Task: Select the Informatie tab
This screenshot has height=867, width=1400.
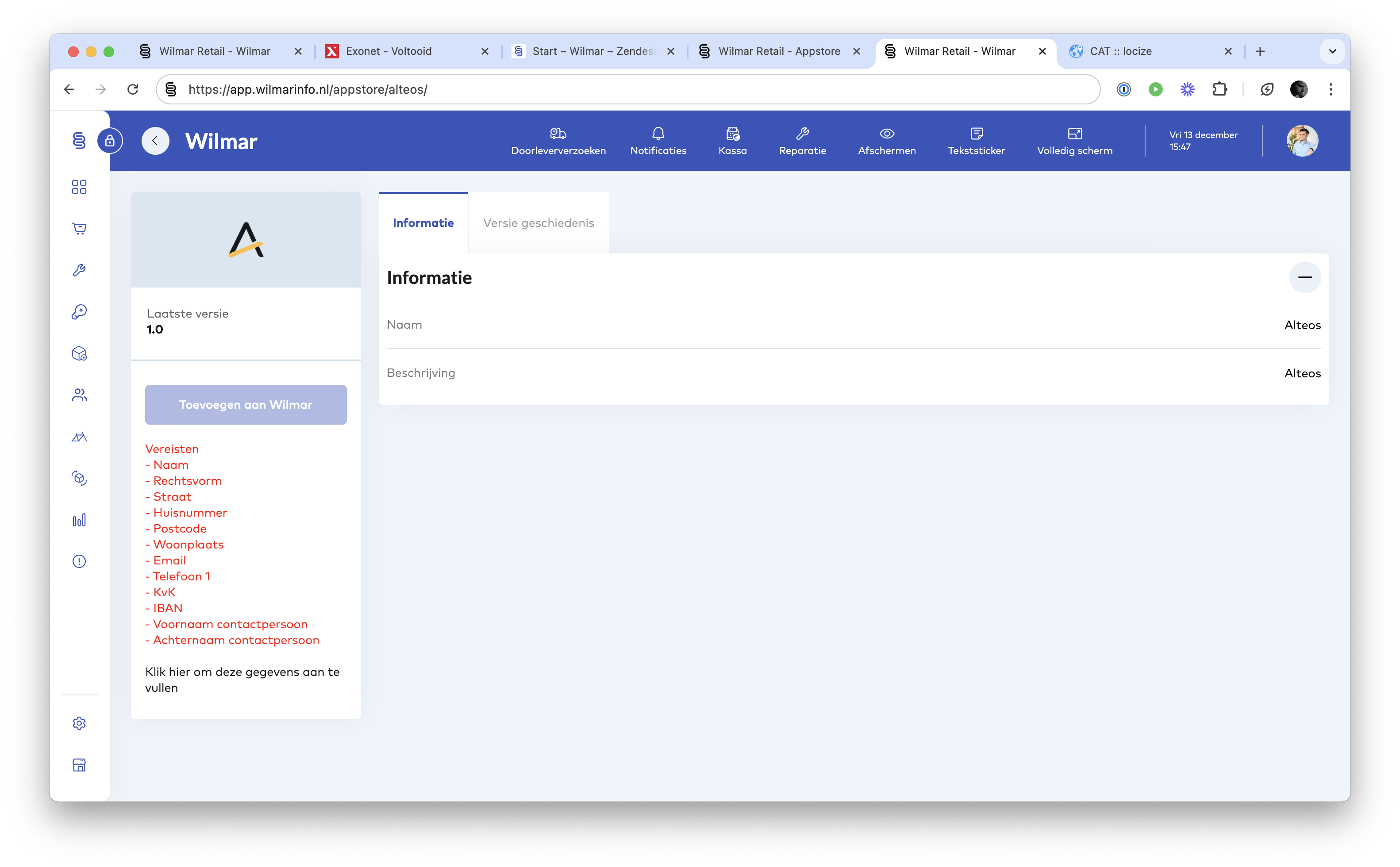Action: point(423,223)
